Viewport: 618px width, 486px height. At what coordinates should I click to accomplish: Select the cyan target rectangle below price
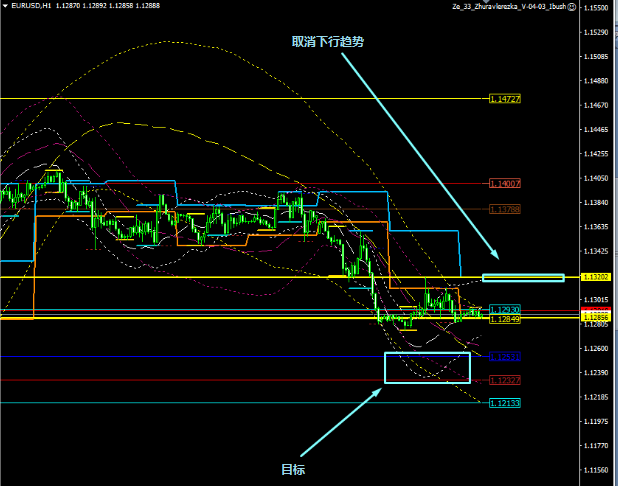427,353
